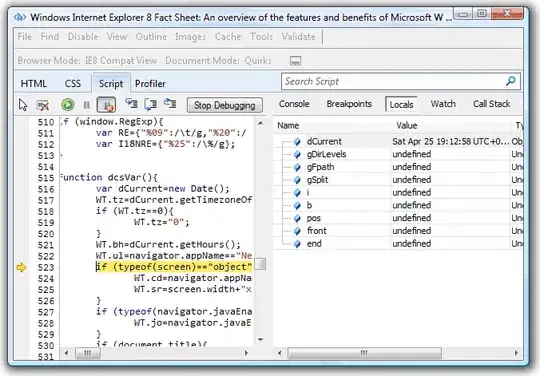Click the clear browser cache icon
This screenshot has width=540, height=376.
click(43, 105)
